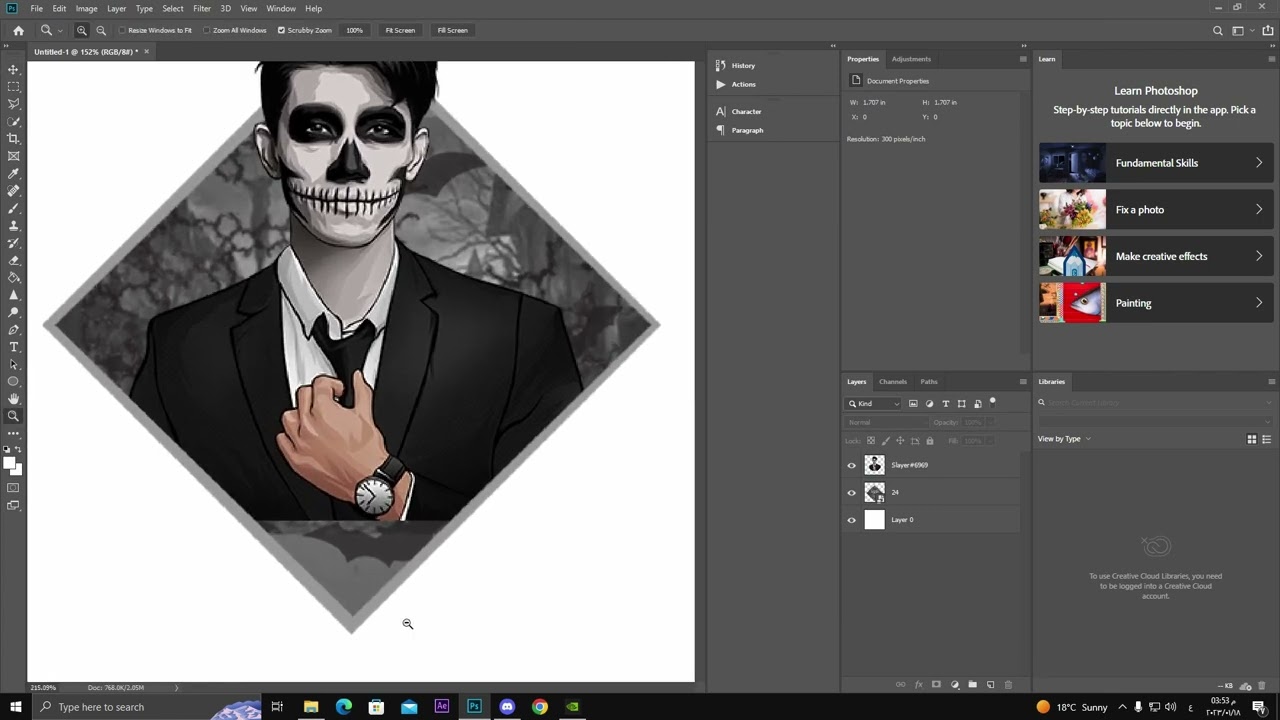1280x720 pixels.
Task: Open the Image menu
Action: [87, 8]
